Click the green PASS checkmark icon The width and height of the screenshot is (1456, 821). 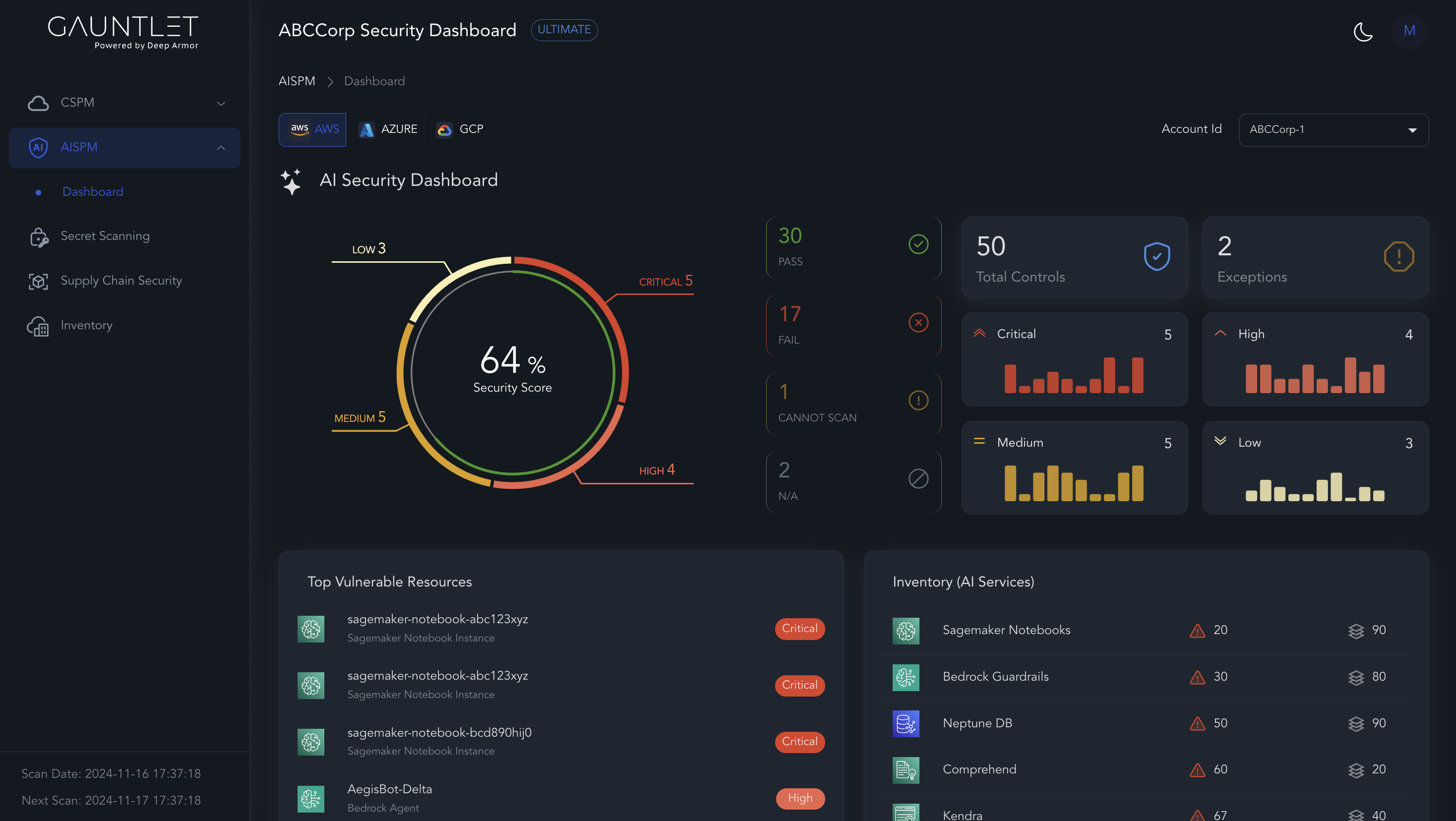point(918,244)
